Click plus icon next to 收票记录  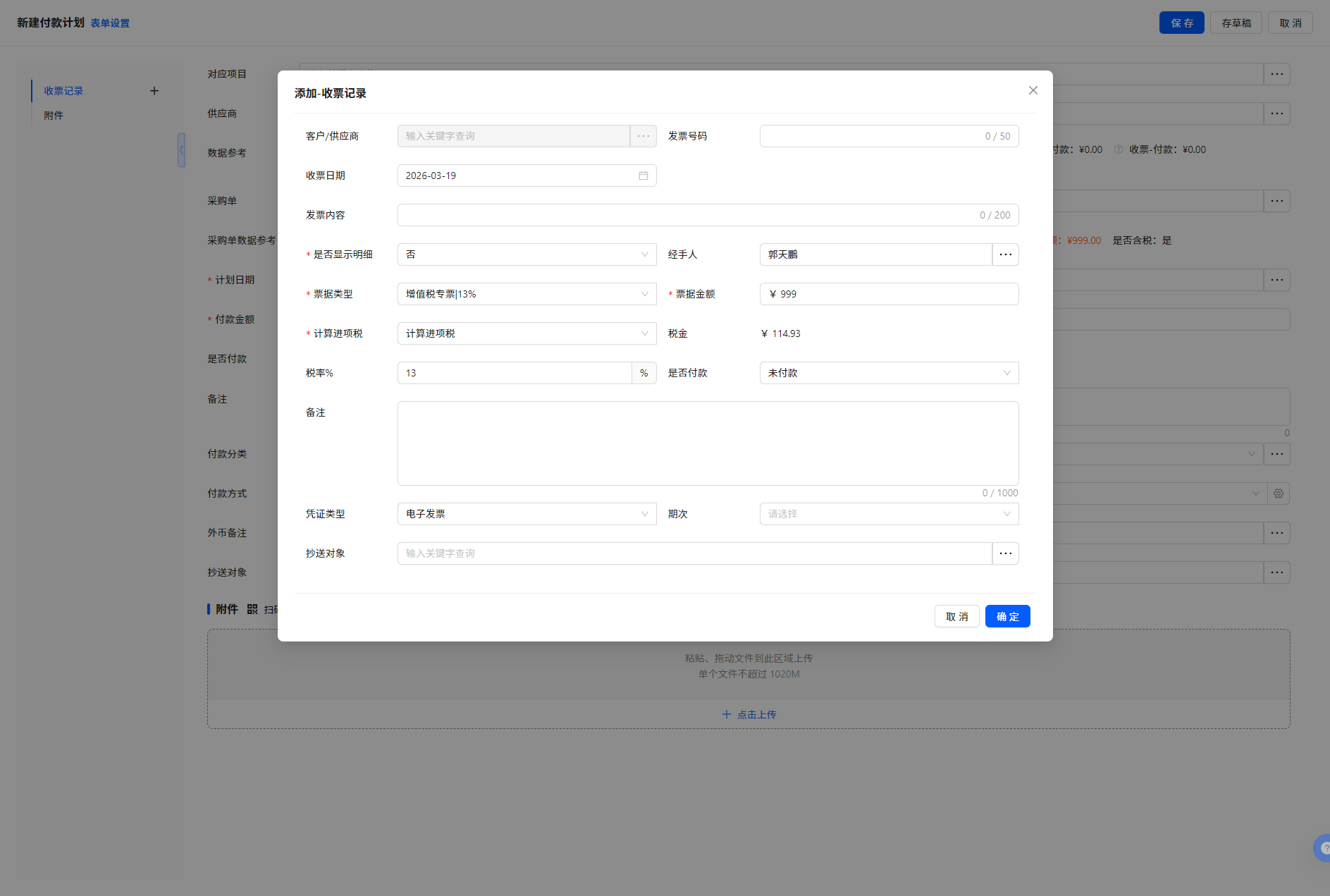[x=154, y=91]
